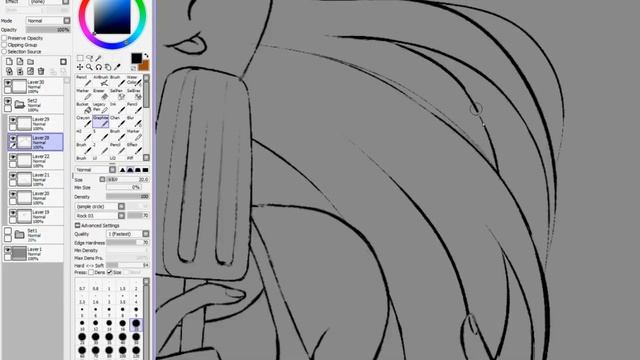Choose the rectangular selection tool
The width and height of the screenshot is (640, 360).
click(x=80, y=58)
